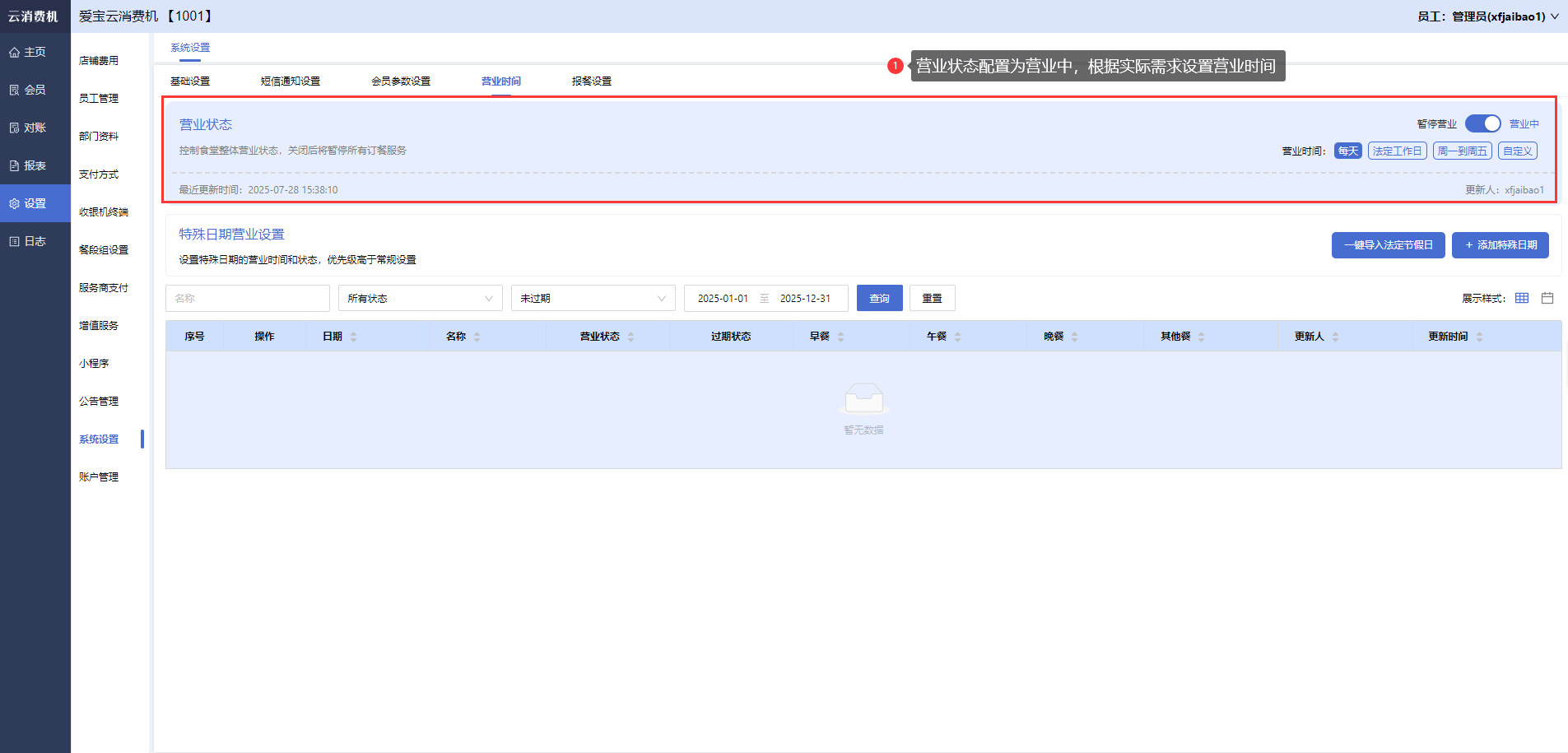Select the 自定义 business time option
This screenshot has height=753, width=1568.
[x=1517, y=151]
